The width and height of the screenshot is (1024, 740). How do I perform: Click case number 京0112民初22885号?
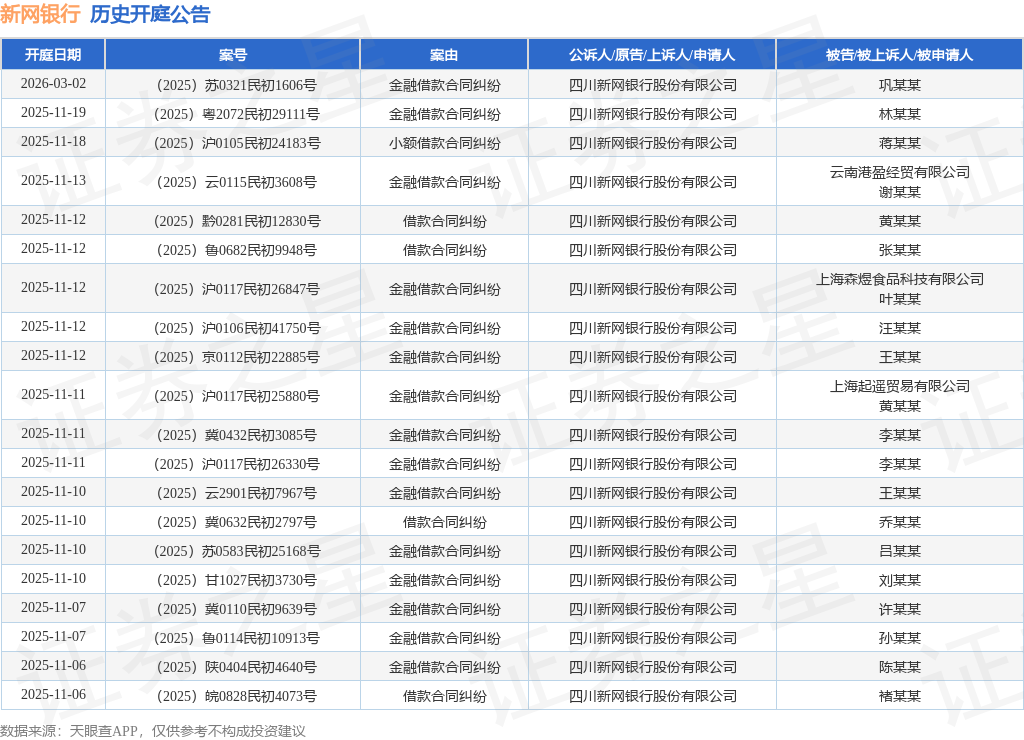236,357
